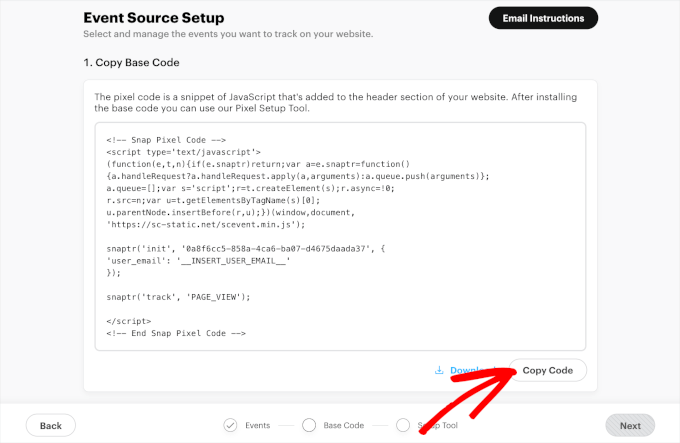
Task: Select the Events step checkmark circle
Action: coord(230,425)
